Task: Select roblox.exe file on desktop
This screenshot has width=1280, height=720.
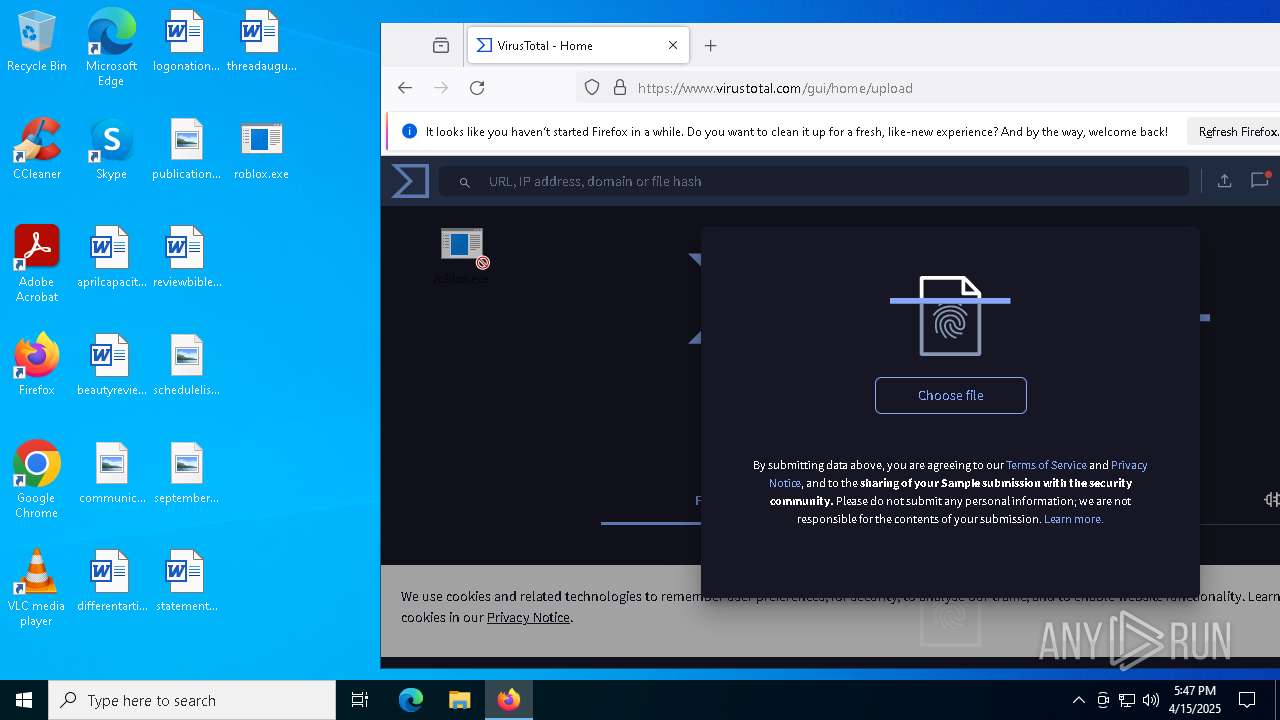Action: click(261, 150)
